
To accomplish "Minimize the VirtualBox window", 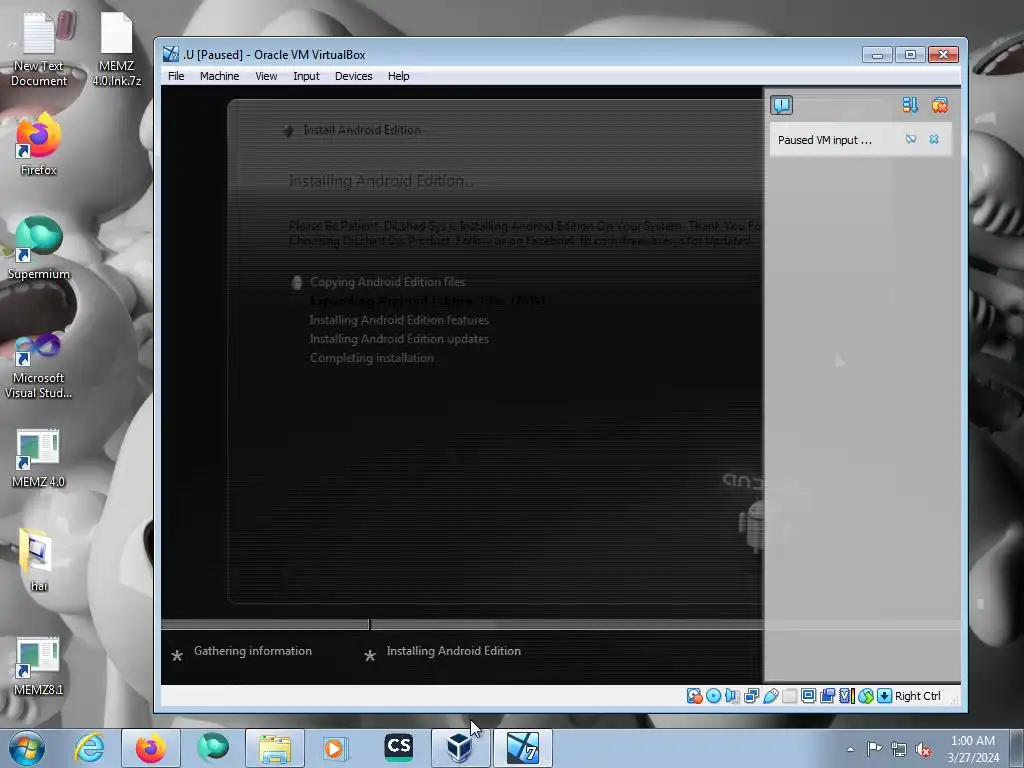I will 877,55.
